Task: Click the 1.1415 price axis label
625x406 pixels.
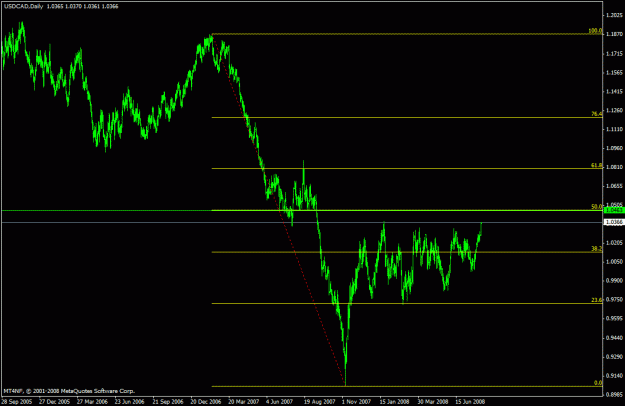Action: (x=614, y=92)
